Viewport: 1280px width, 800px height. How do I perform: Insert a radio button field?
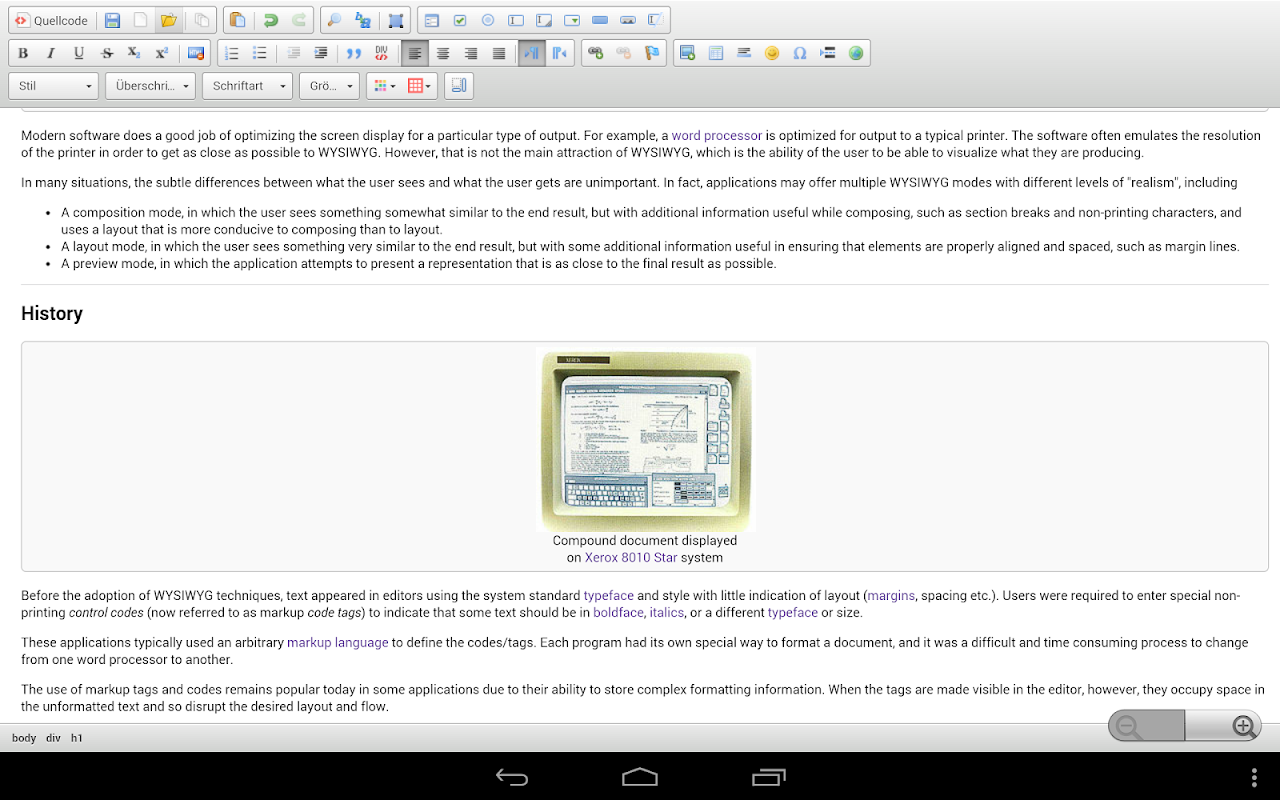488,20
